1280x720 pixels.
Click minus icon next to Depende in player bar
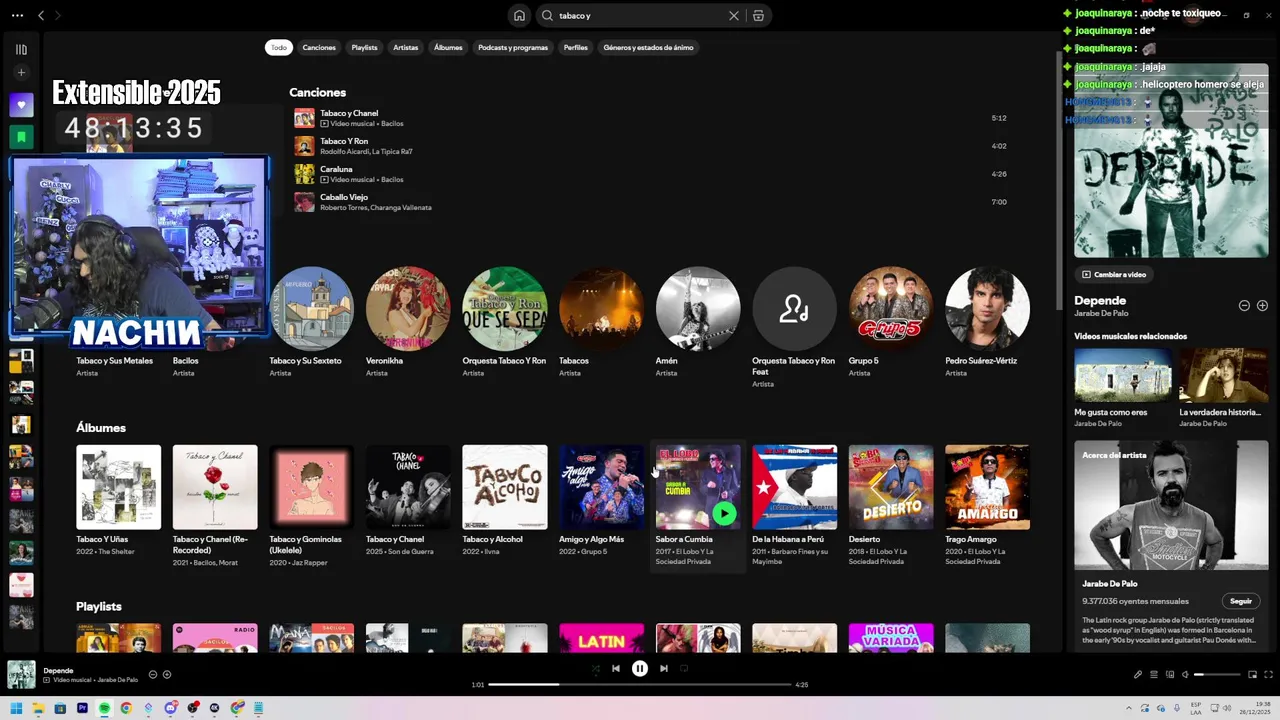click(153, 674)
